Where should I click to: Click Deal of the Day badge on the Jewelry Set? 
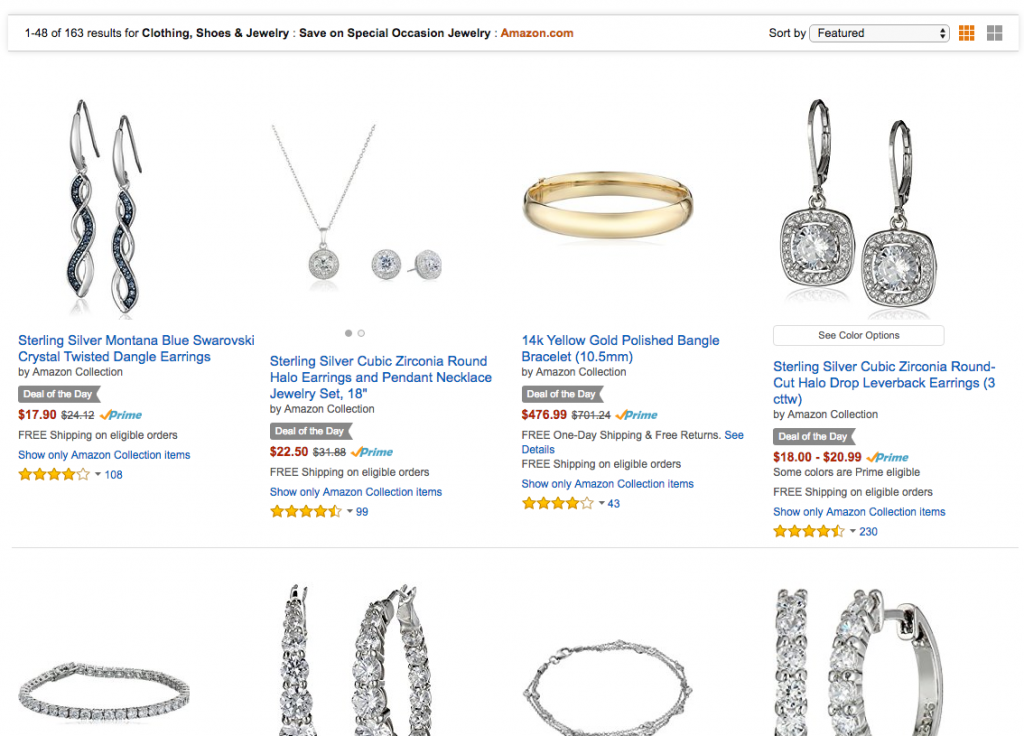click(x=310, y=431)
